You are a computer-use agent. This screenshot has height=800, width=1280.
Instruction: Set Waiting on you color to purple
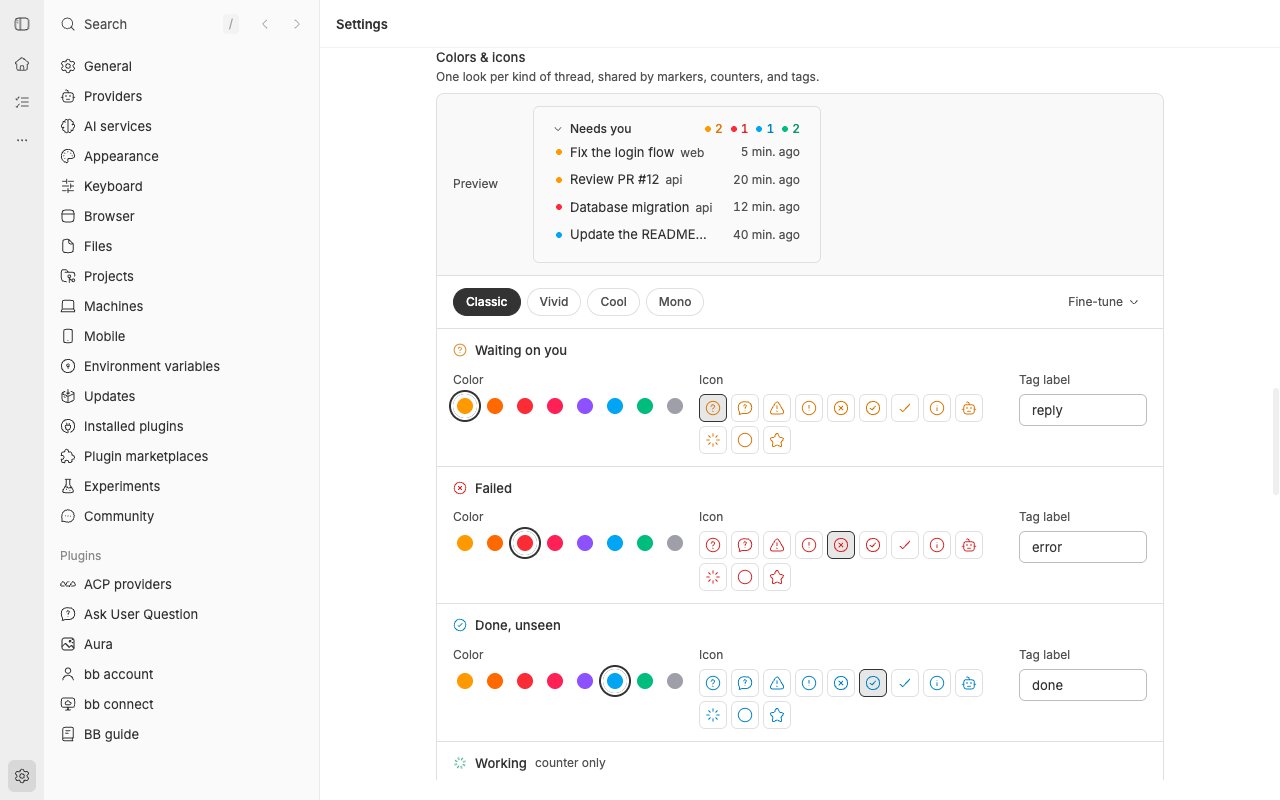click(x=585, y=406)
